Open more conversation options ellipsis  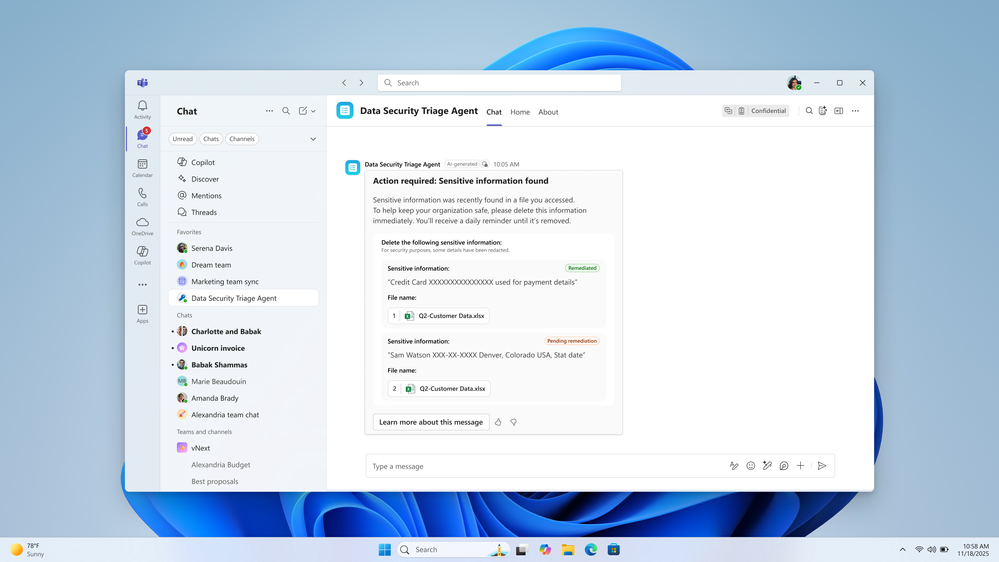pyautogui.click(x=856, y=111)
